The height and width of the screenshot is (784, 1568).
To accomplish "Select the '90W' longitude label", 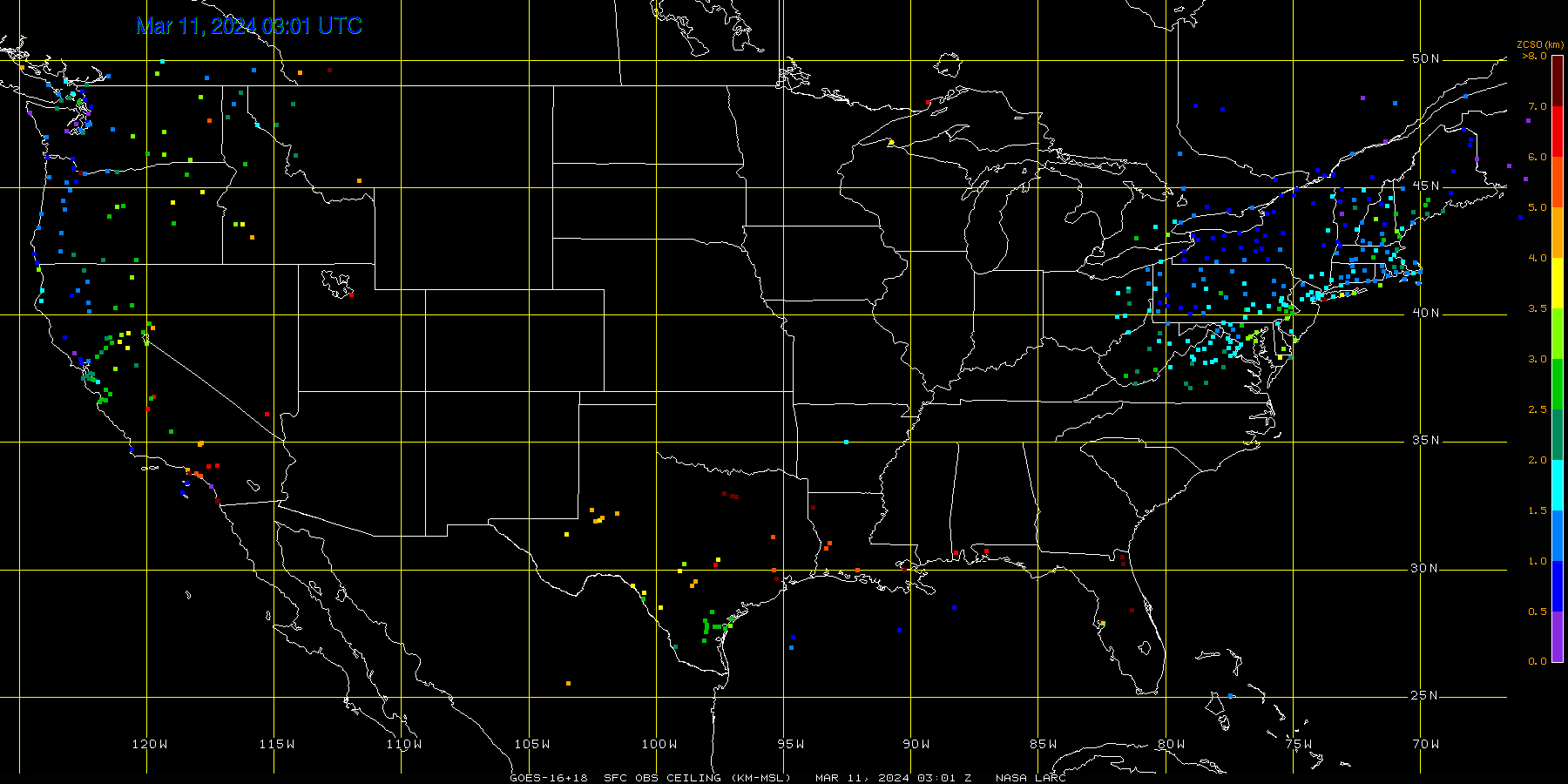I will pos(916,744).
